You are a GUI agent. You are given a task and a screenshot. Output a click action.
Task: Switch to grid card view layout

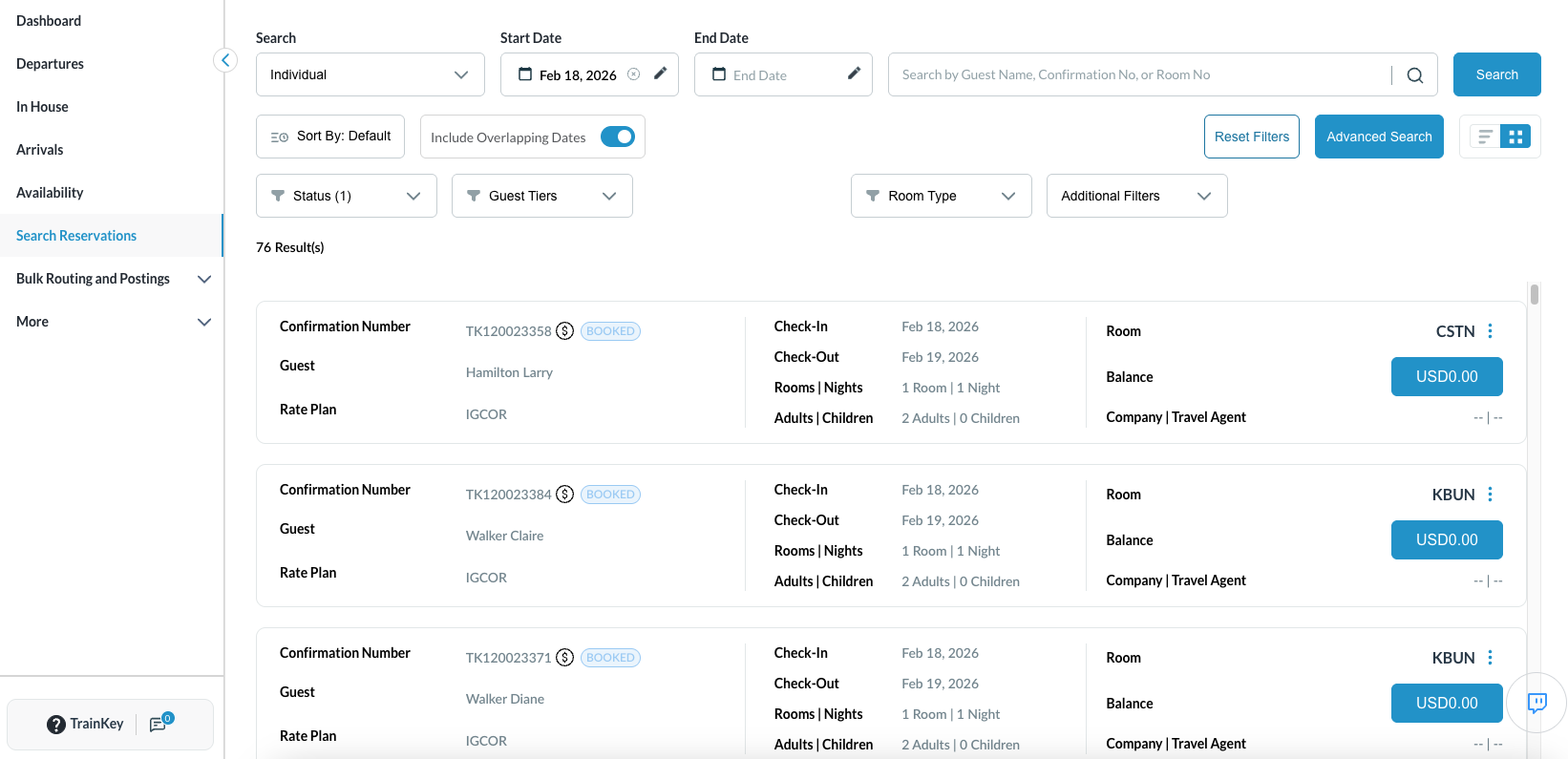tap(1515, 137)
